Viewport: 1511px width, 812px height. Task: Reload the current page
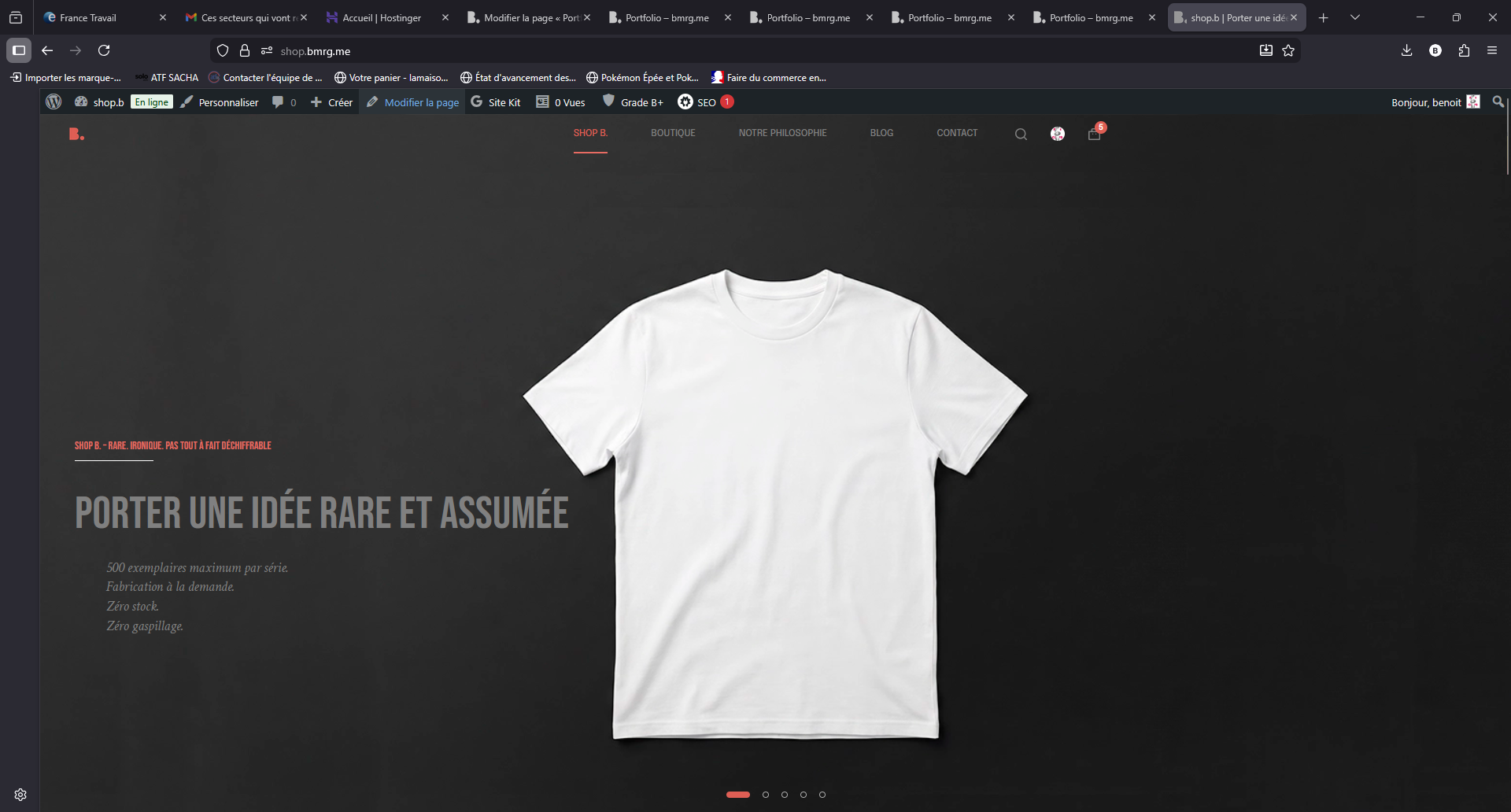point(104,50)
